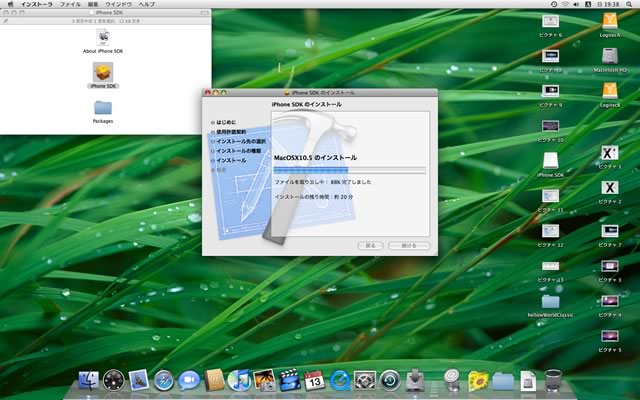Open iCal from the Dock
Image resolution: width=640 pixels, height=400 pixels.
tap(315, 380)
